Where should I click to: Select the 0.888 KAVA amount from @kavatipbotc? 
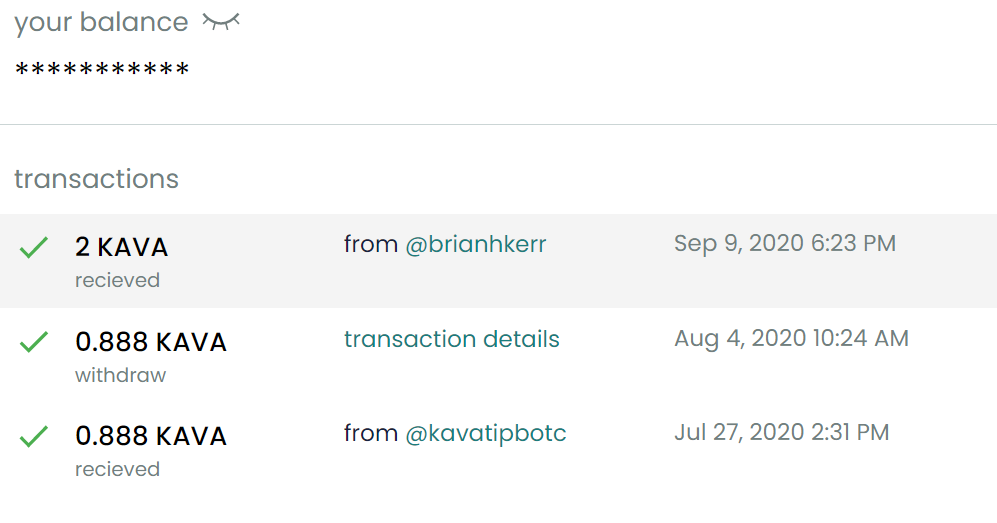click(151, 436)
